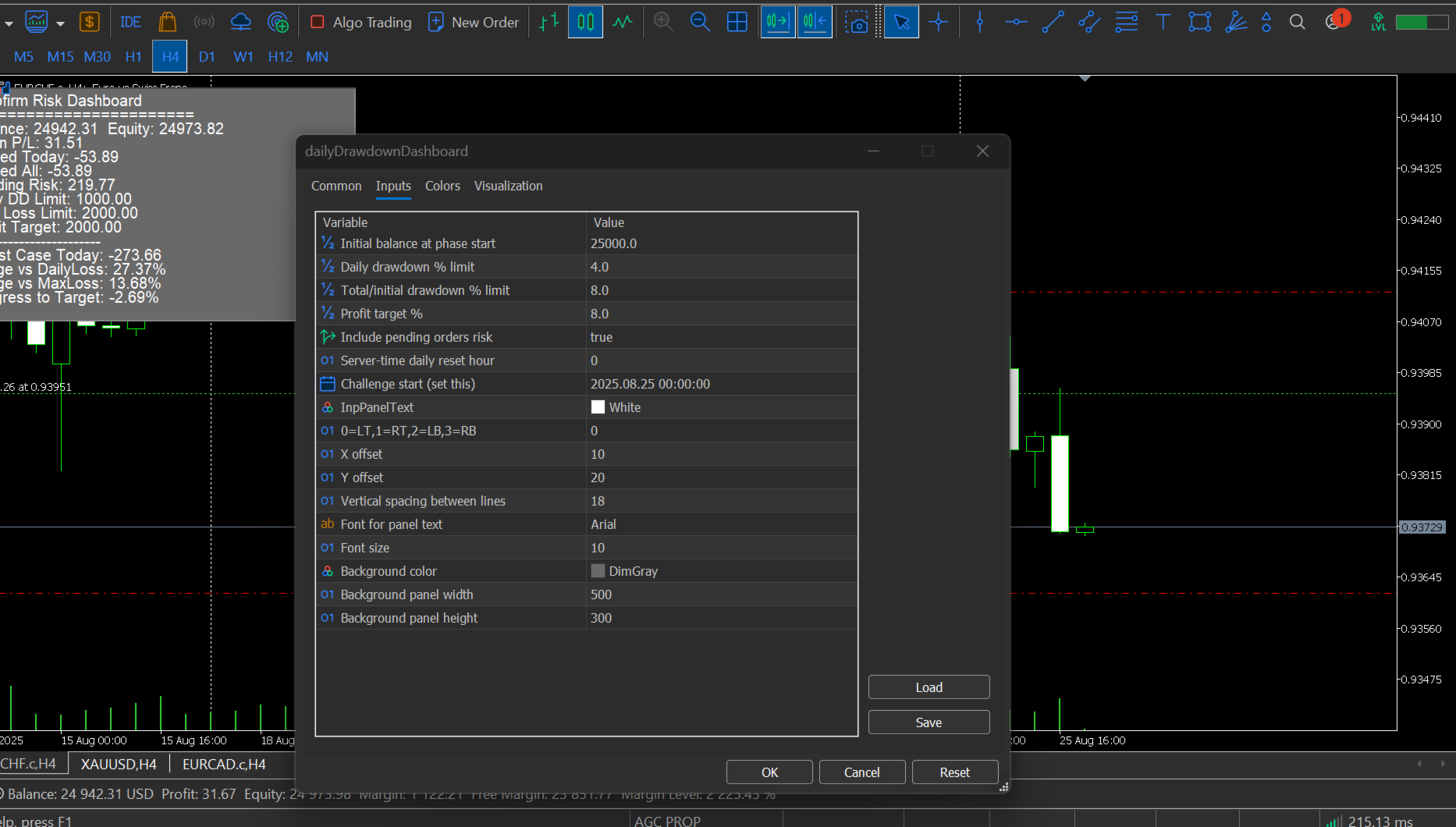1456x827 pixels.
Task: Switch chart to MN timeframe
Action: coord(317,56)
